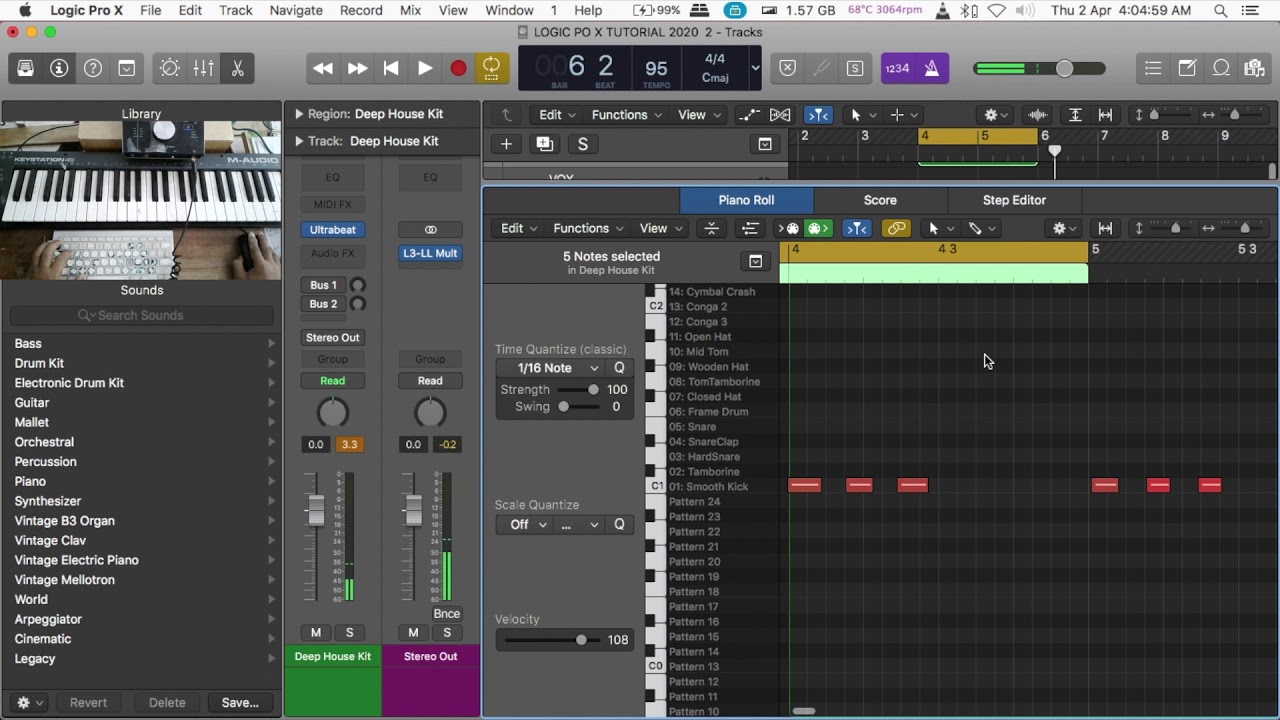The height and width of the screenshot is (720, 1280).
Task: Open the Mix menu
Action: point(410,10)
